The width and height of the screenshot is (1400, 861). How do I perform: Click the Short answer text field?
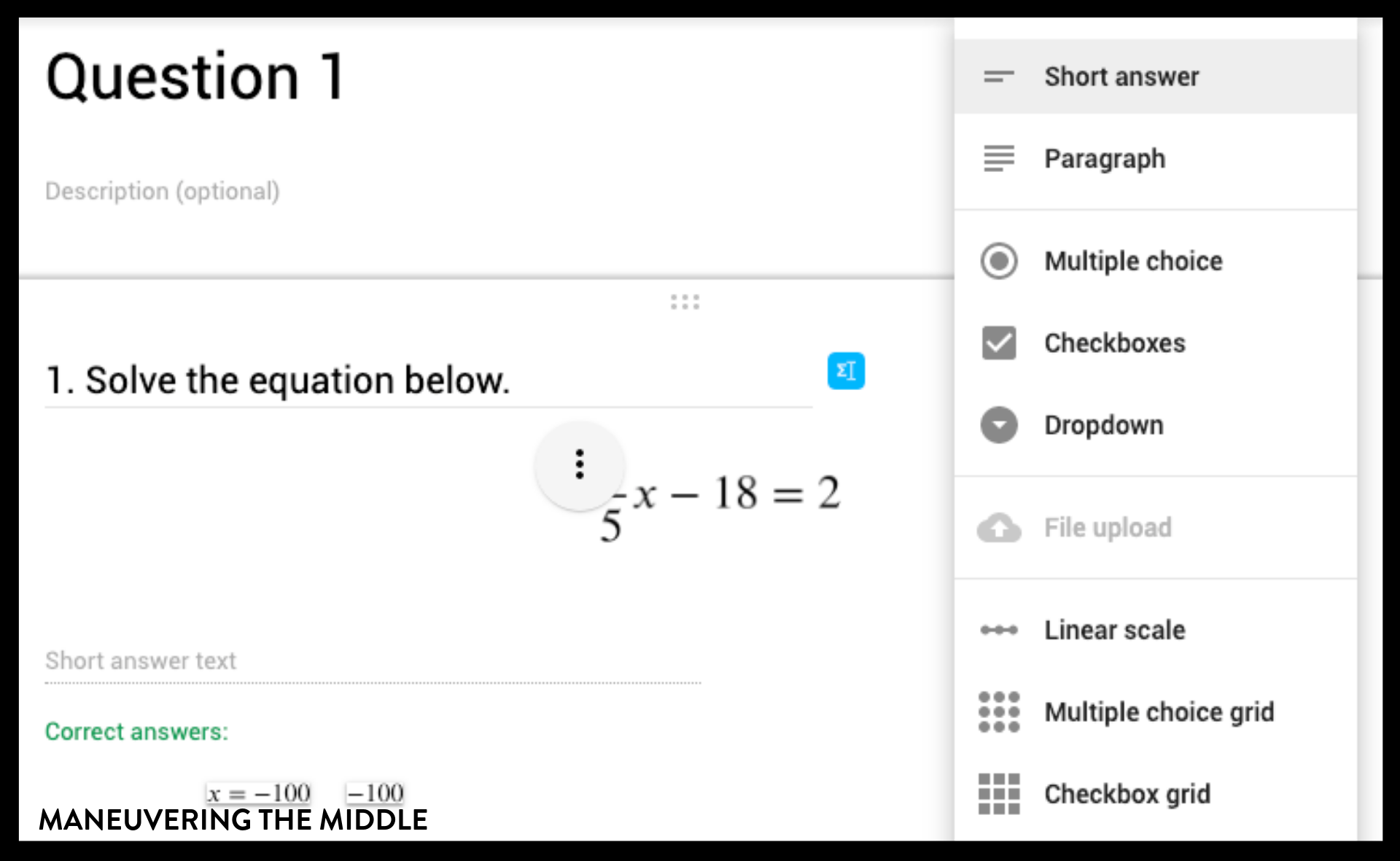click(141, 661)
